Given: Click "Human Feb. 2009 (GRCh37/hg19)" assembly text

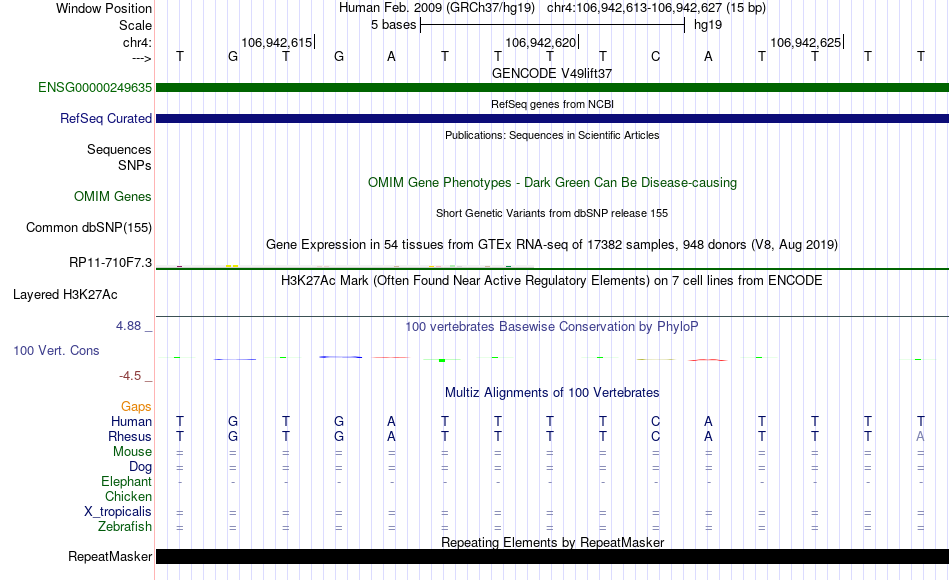Looking at the screenshot, I should [x=437, y=8].
